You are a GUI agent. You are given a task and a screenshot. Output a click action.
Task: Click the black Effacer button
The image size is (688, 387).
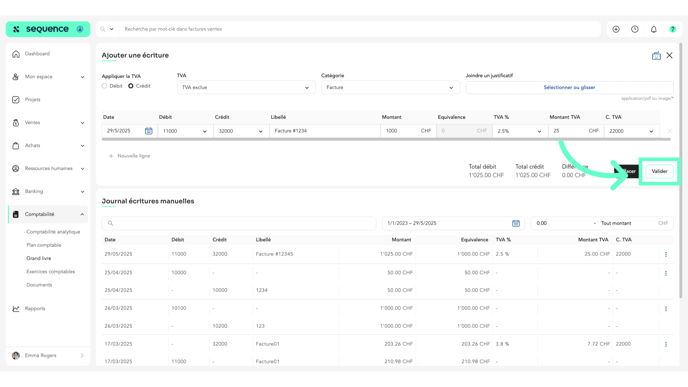click(627, 172)
